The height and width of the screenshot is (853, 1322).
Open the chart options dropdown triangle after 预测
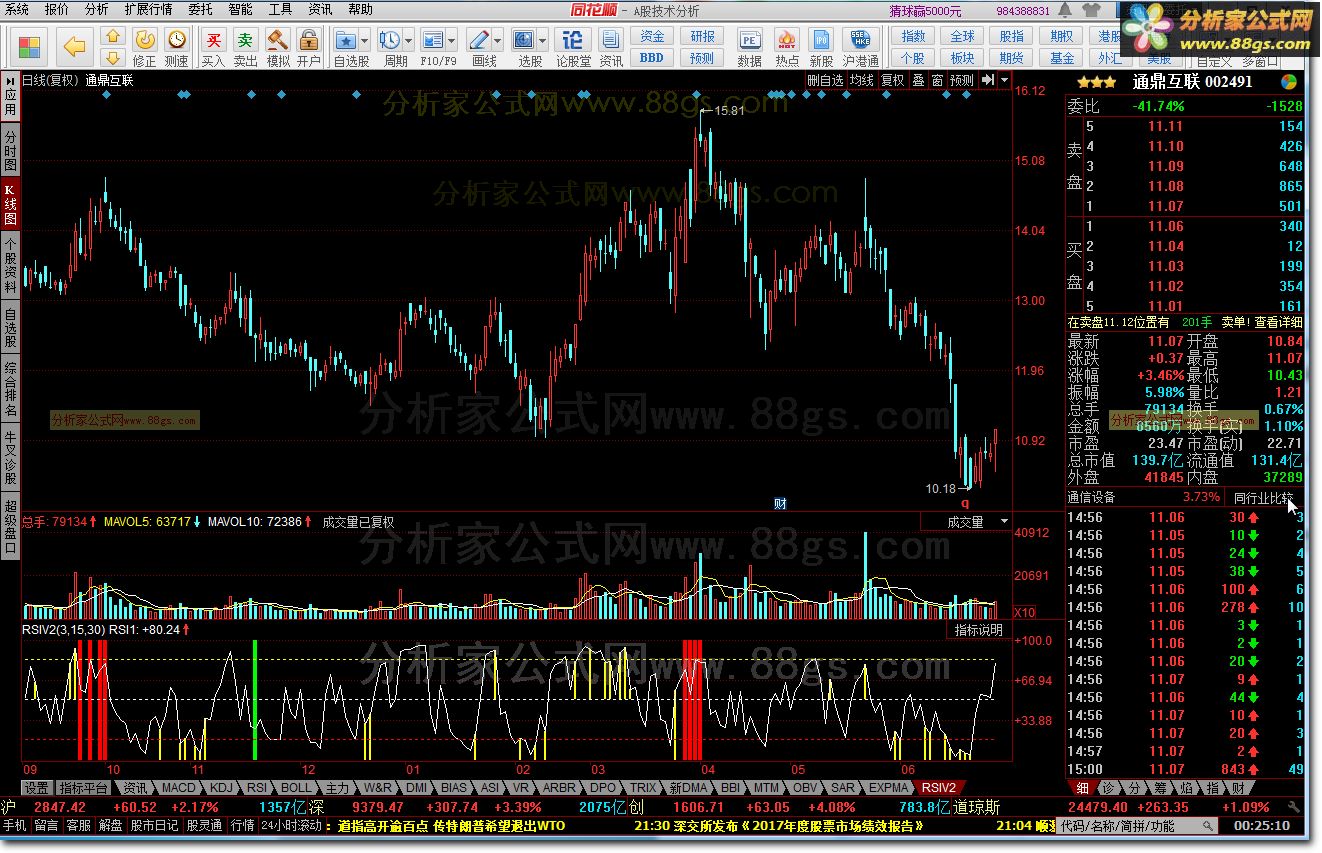[1004, 80]
